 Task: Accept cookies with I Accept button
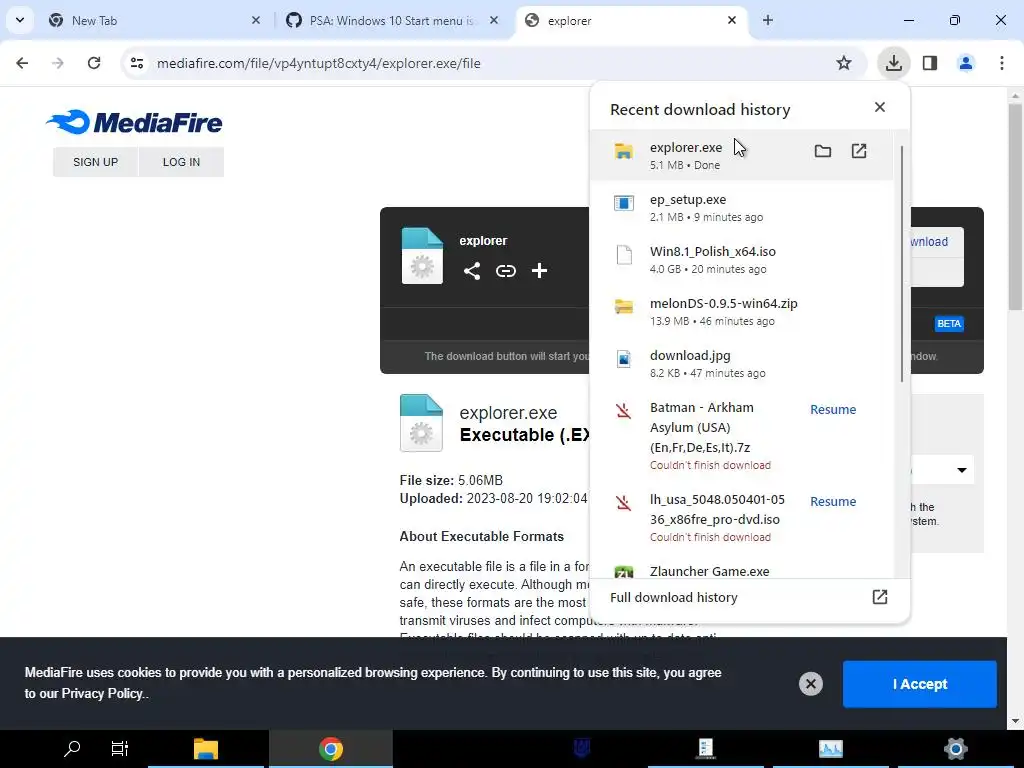point(920,684)
